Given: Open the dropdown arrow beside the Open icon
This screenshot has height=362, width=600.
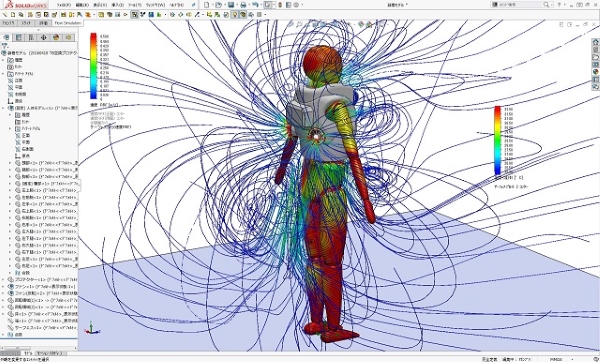Looking at the screenshot, I should [224, 5].
